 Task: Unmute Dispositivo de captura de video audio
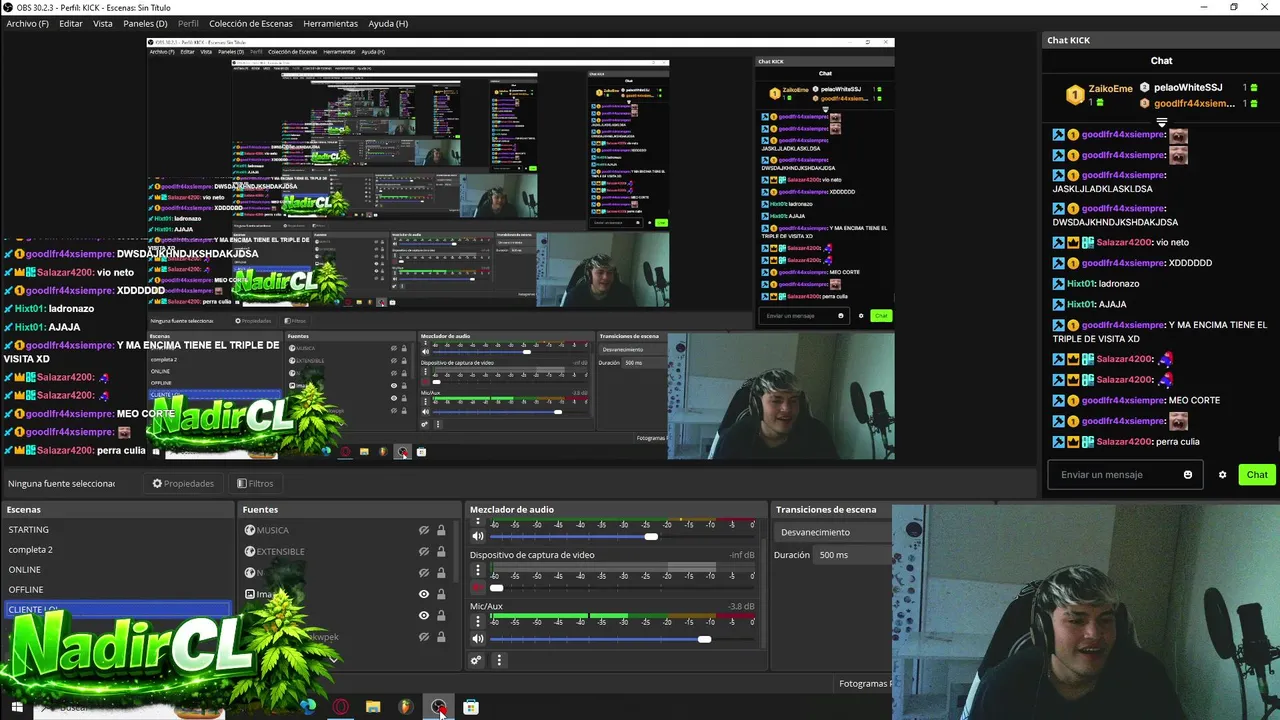click(x=478, y=587)
